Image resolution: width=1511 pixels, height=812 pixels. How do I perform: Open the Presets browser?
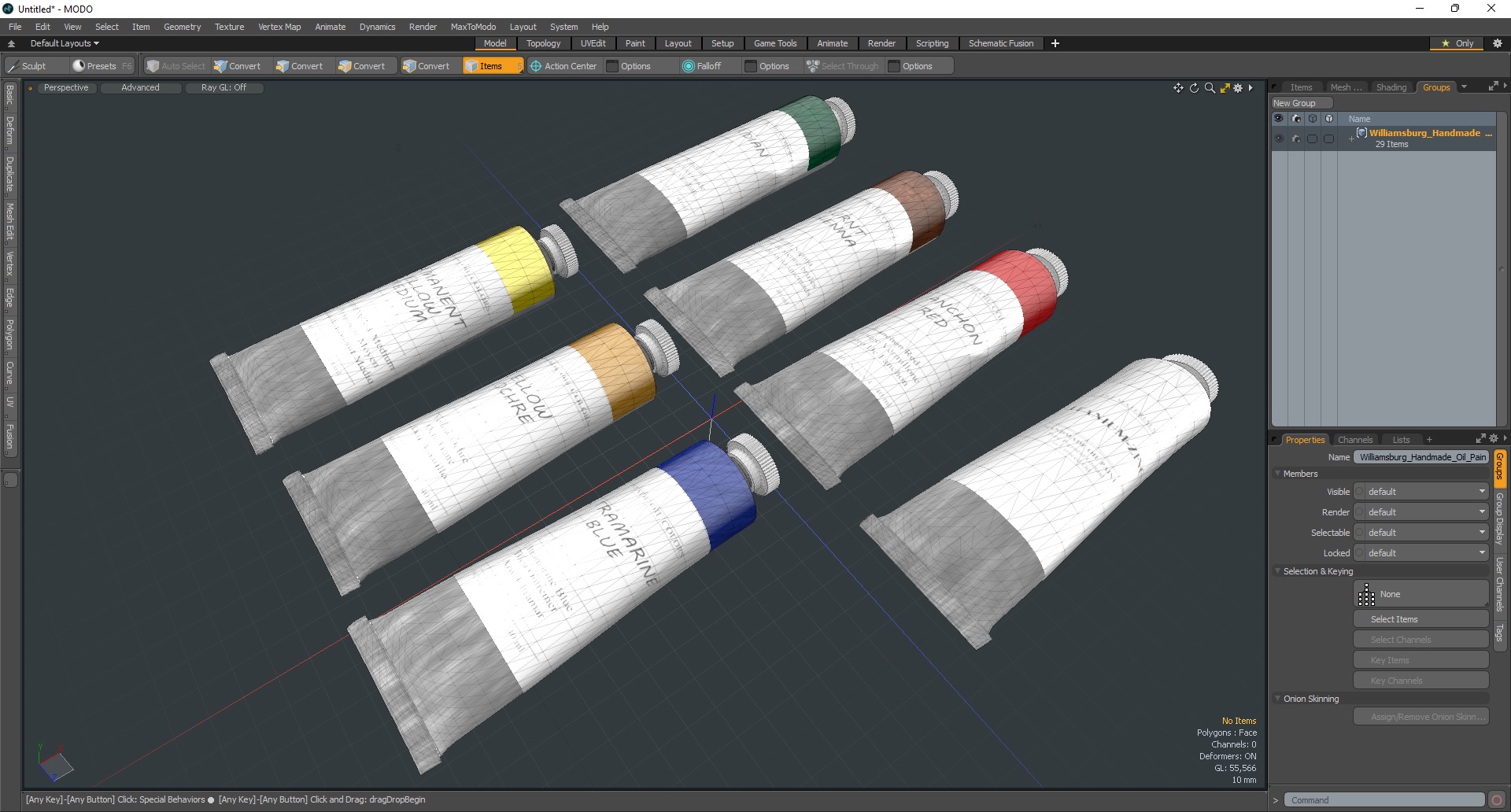(x=102, y=66)
